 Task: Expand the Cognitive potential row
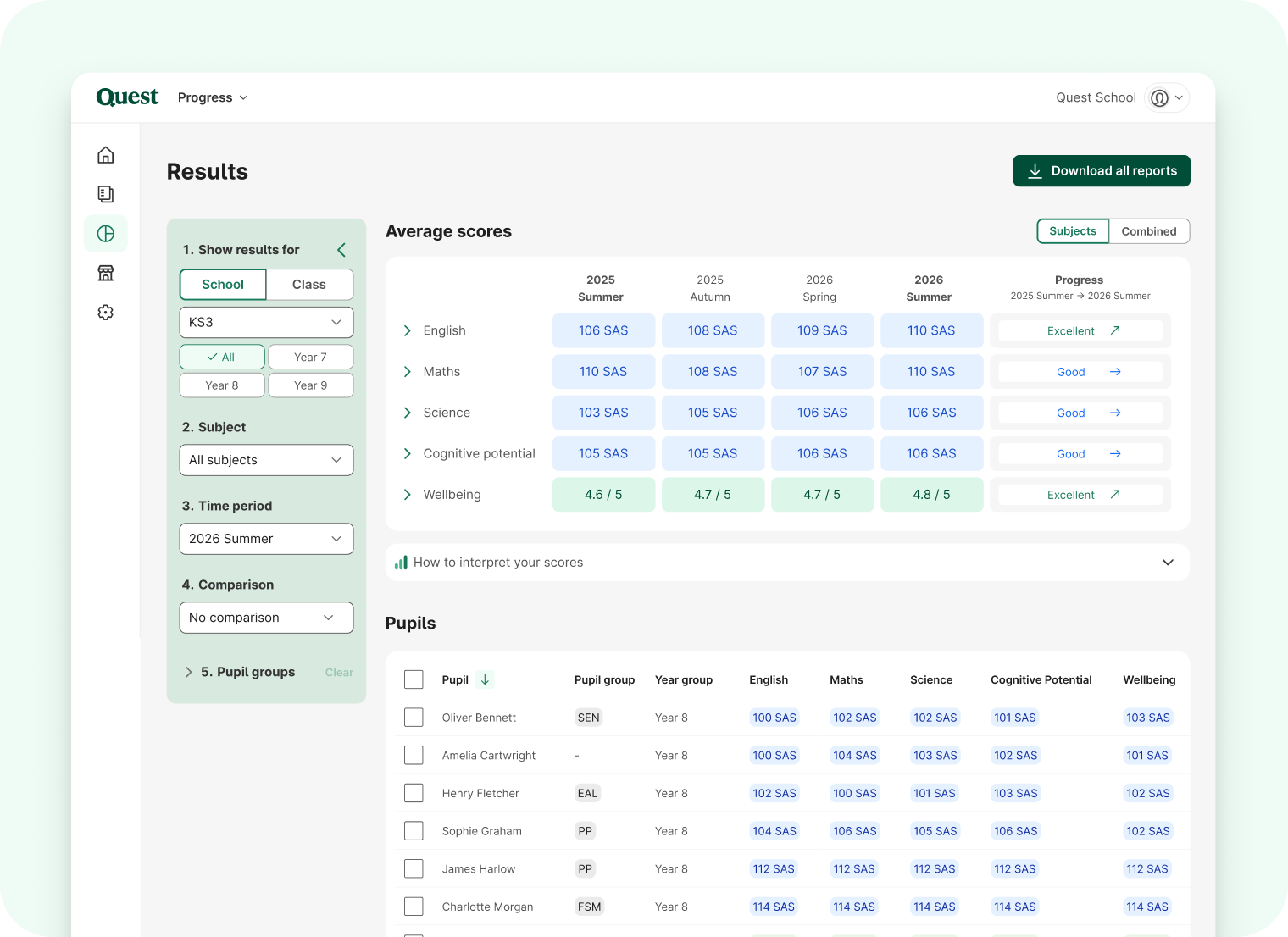tap(407, 454)
